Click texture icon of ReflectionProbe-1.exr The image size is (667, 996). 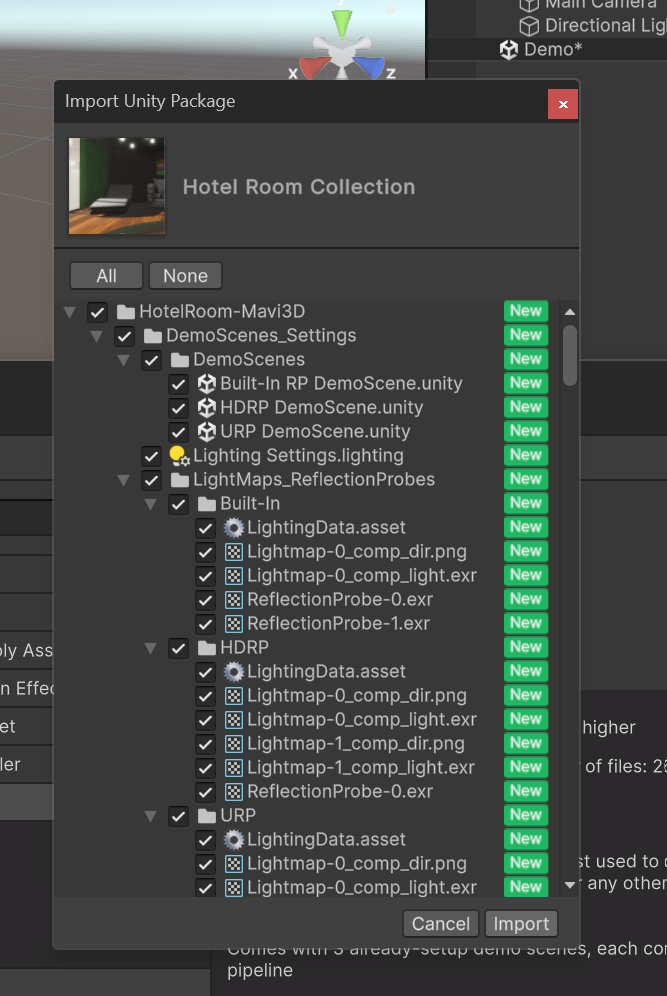coord(234,624)
